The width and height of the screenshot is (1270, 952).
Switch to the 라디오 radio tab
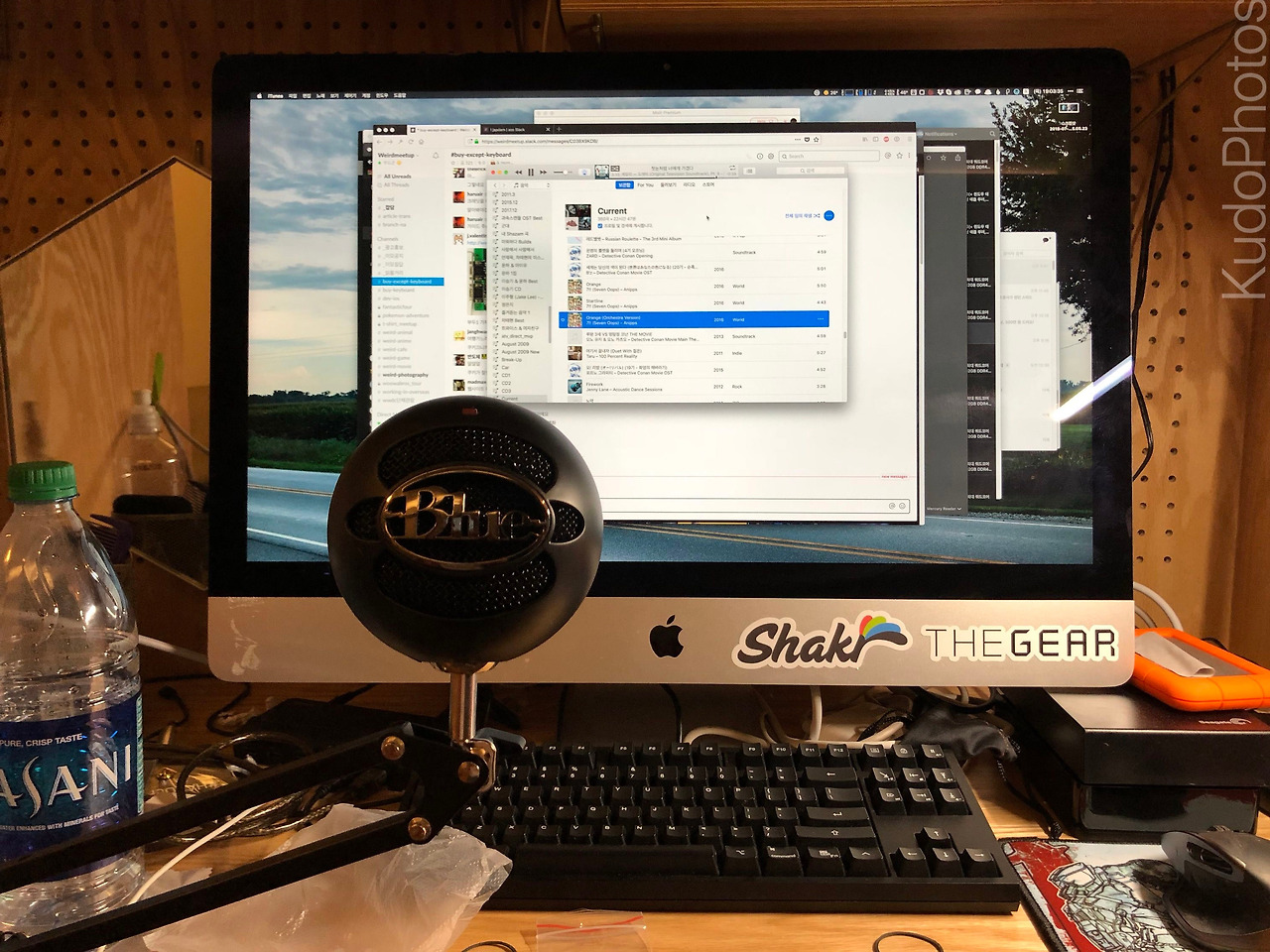coord(690,184)
